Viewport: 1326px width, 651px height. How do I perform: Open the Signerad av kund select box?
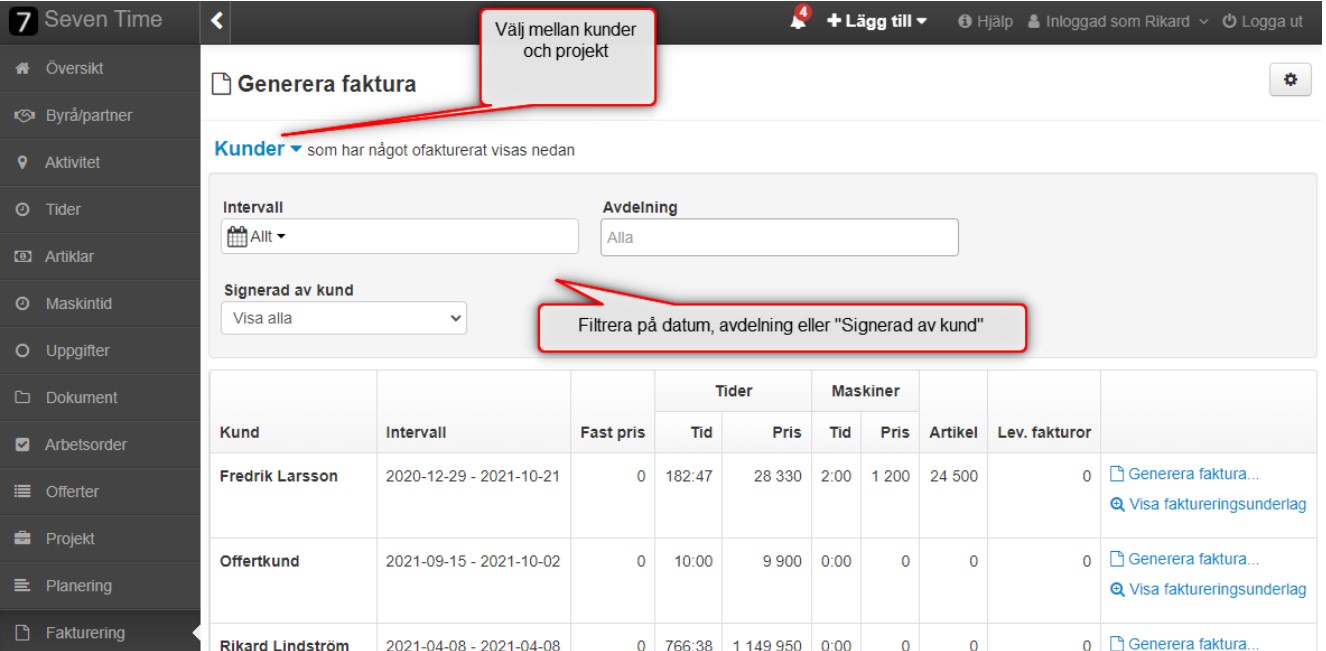tap(343, 318)
